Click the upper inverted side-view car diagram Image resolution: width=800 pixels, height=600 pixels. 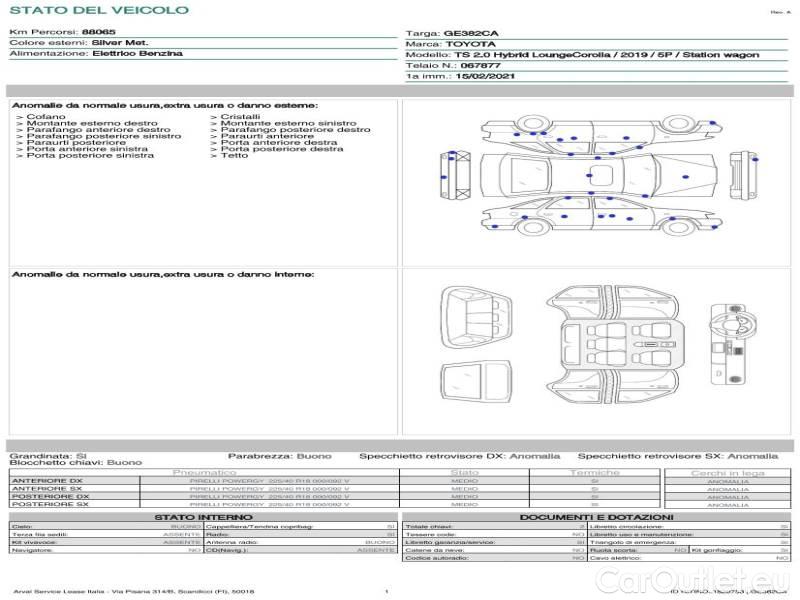point(602,135)
